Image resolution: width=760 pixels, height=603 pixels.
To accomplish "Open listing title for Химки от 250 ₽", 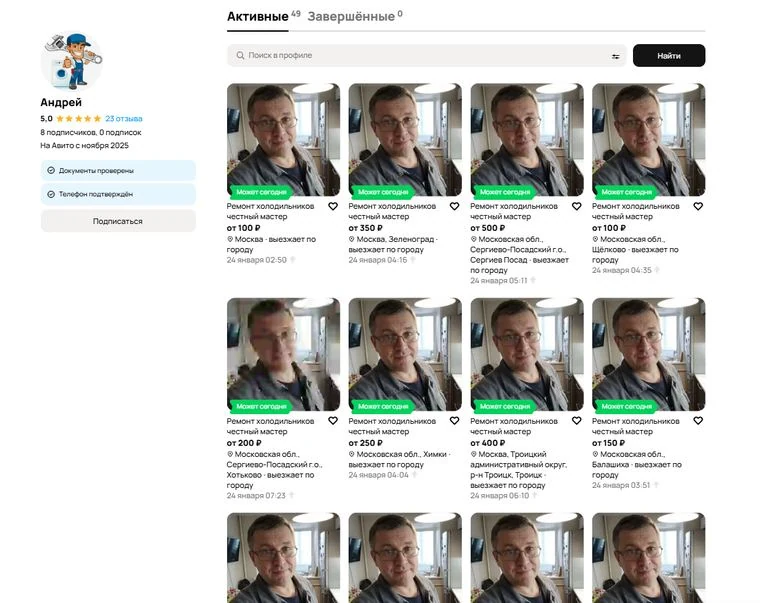I will 392,426.
